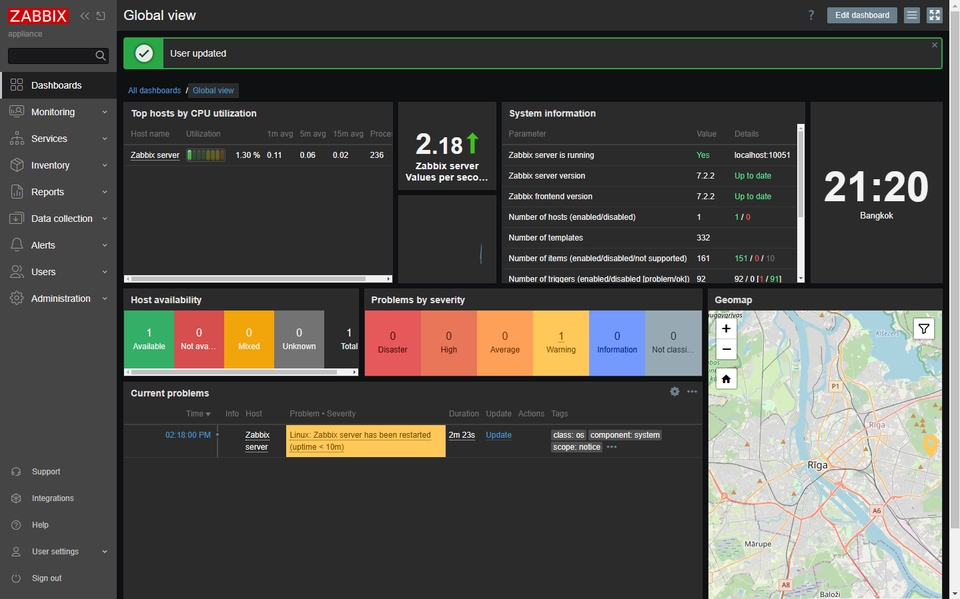Click the Geomap filter funnel icon

(x=923, y=328)
